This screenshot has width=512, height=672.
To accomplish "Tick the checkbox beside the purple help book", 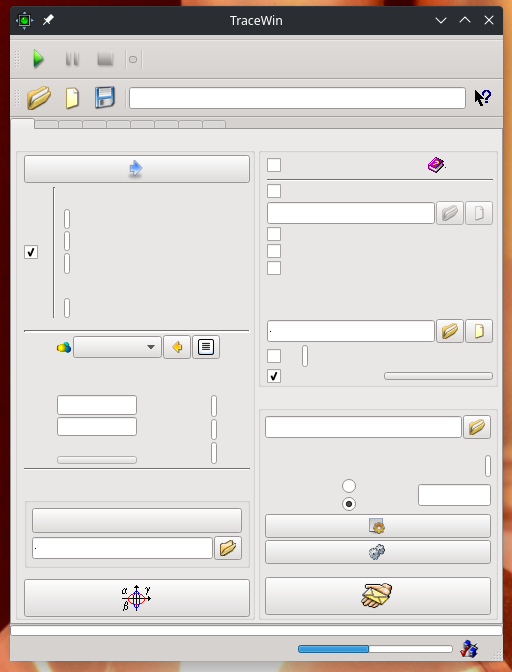I will [x=274, y=165].
